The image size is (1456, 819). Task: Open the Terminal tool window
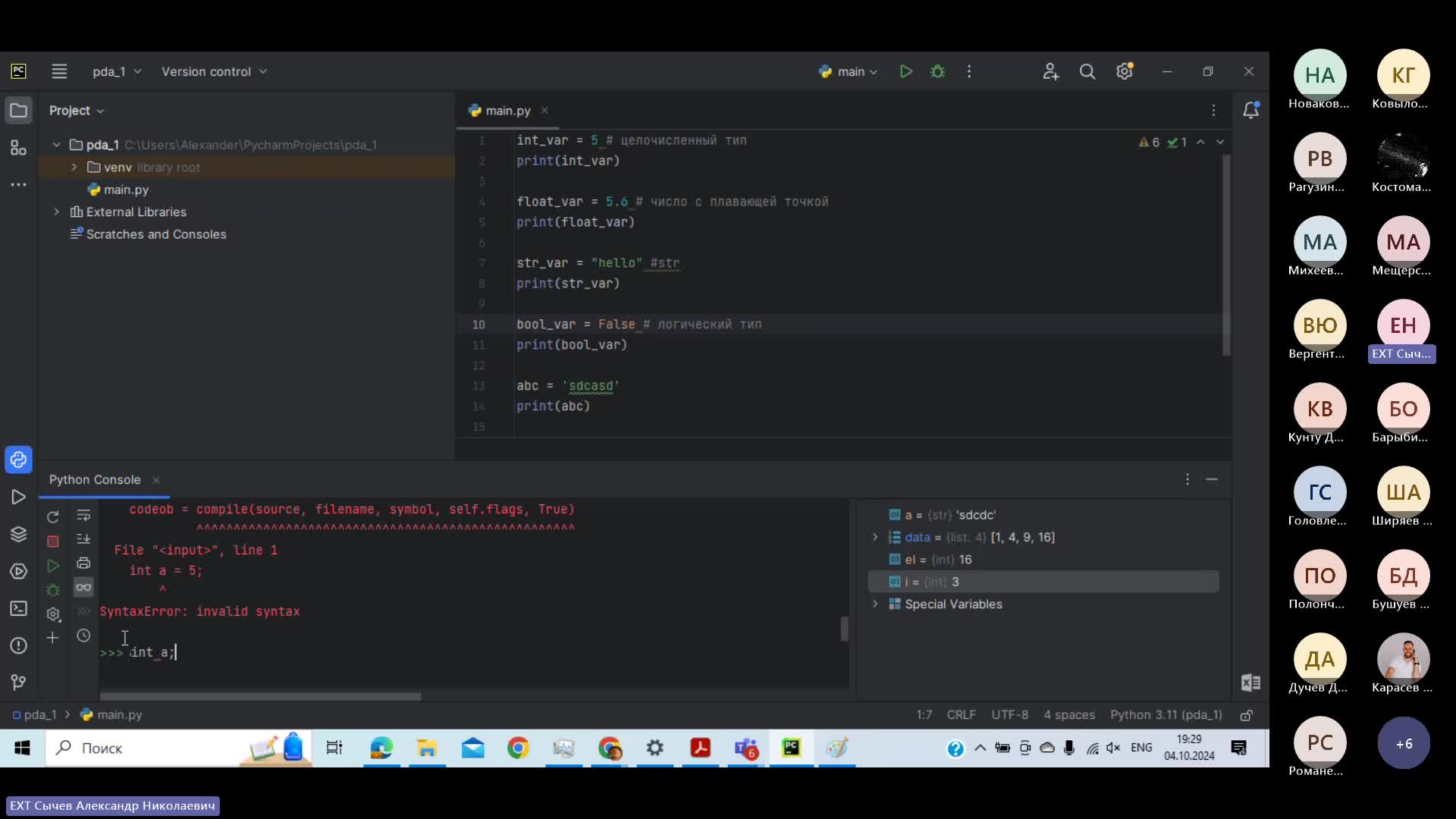(18, 608)
